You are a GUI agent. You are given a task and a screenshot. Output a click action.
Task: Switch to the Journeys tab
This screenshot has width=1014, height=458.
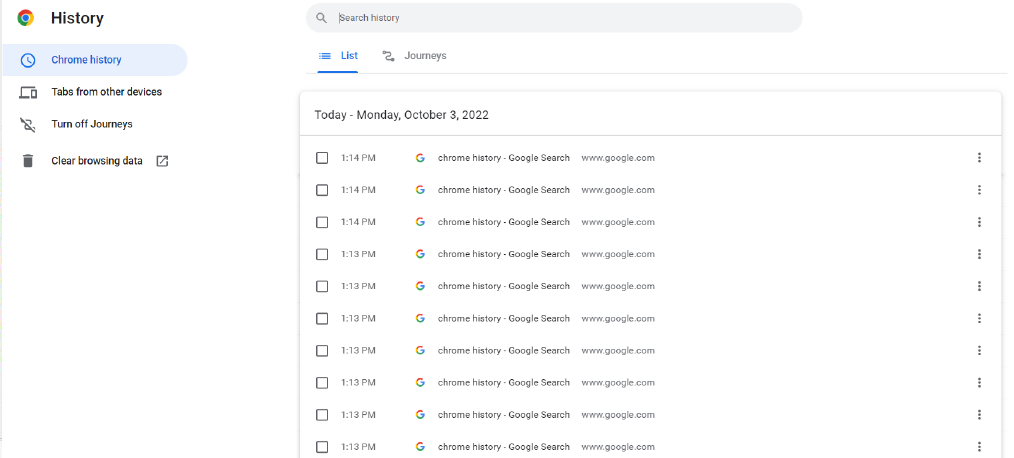point(415,56)
